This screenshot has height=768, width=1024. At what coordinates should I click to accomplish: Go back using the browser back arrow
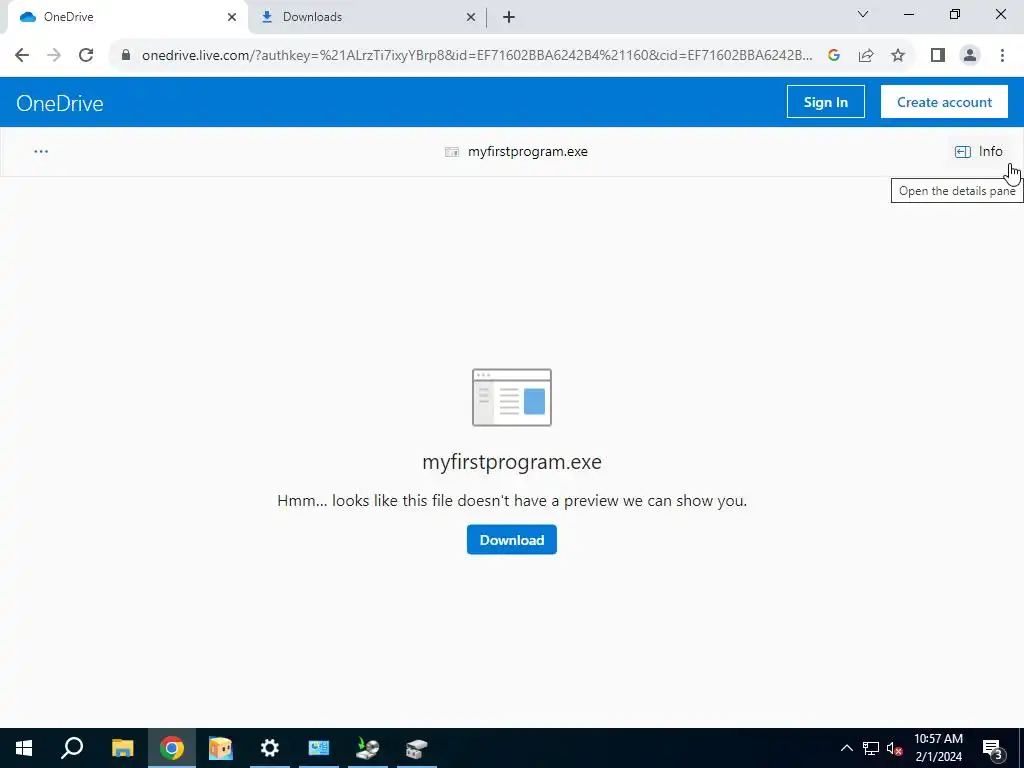tap(22, 55)
